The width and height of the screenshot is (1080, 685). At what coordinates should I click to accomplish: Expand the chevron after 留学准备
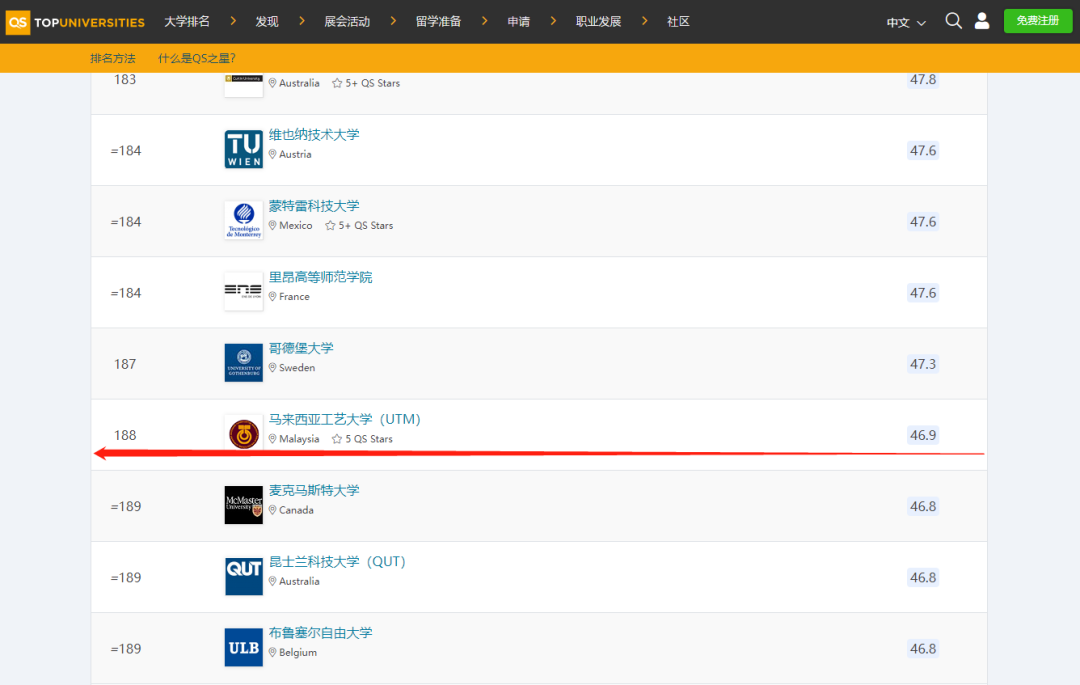485,21
